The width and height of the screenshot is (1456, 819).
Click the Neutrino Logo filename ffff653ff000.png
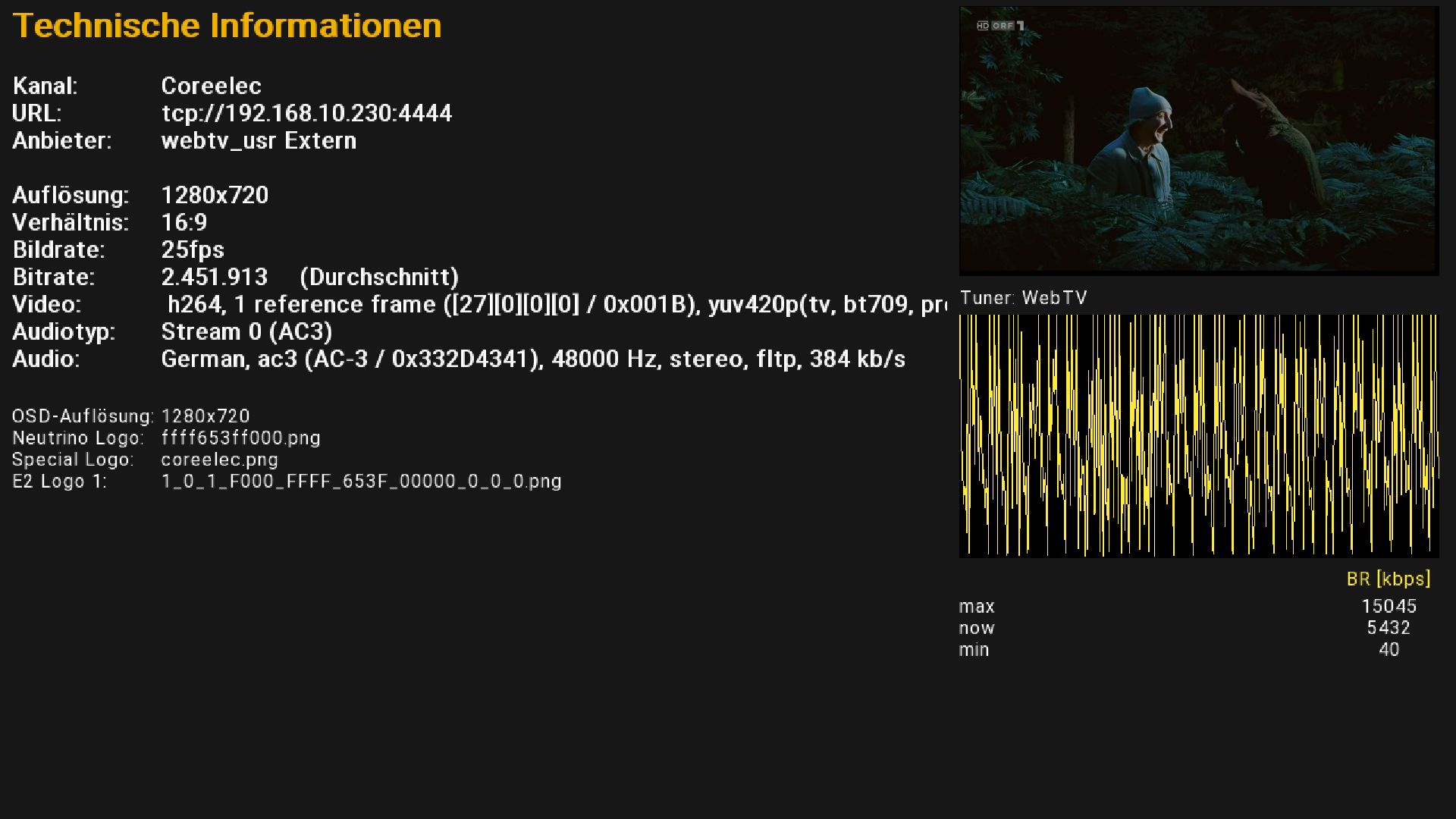click(240, 438)
